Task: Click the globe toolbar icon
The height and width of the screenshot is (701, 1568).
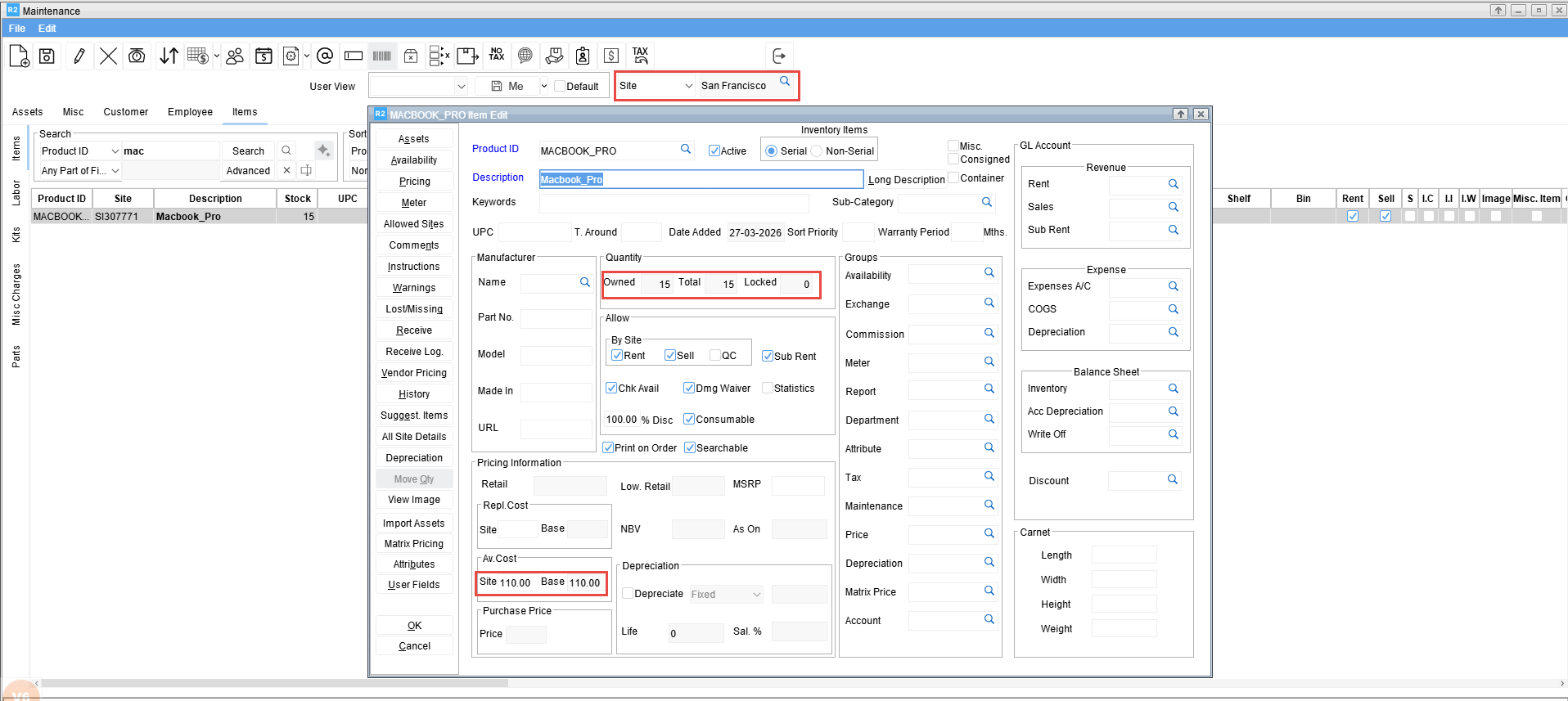Action: pos(525,56)
